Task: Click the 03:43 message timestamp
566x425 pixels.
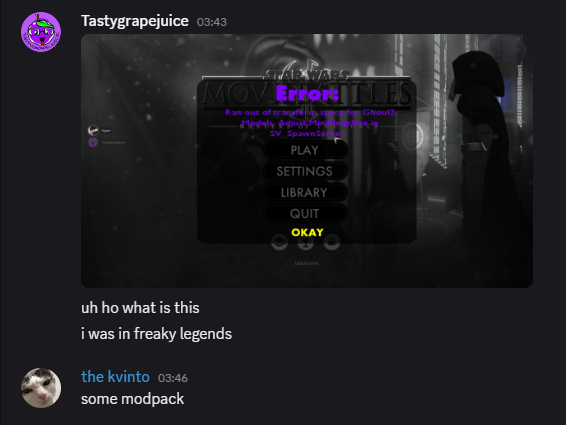Action: click(212, 22)
